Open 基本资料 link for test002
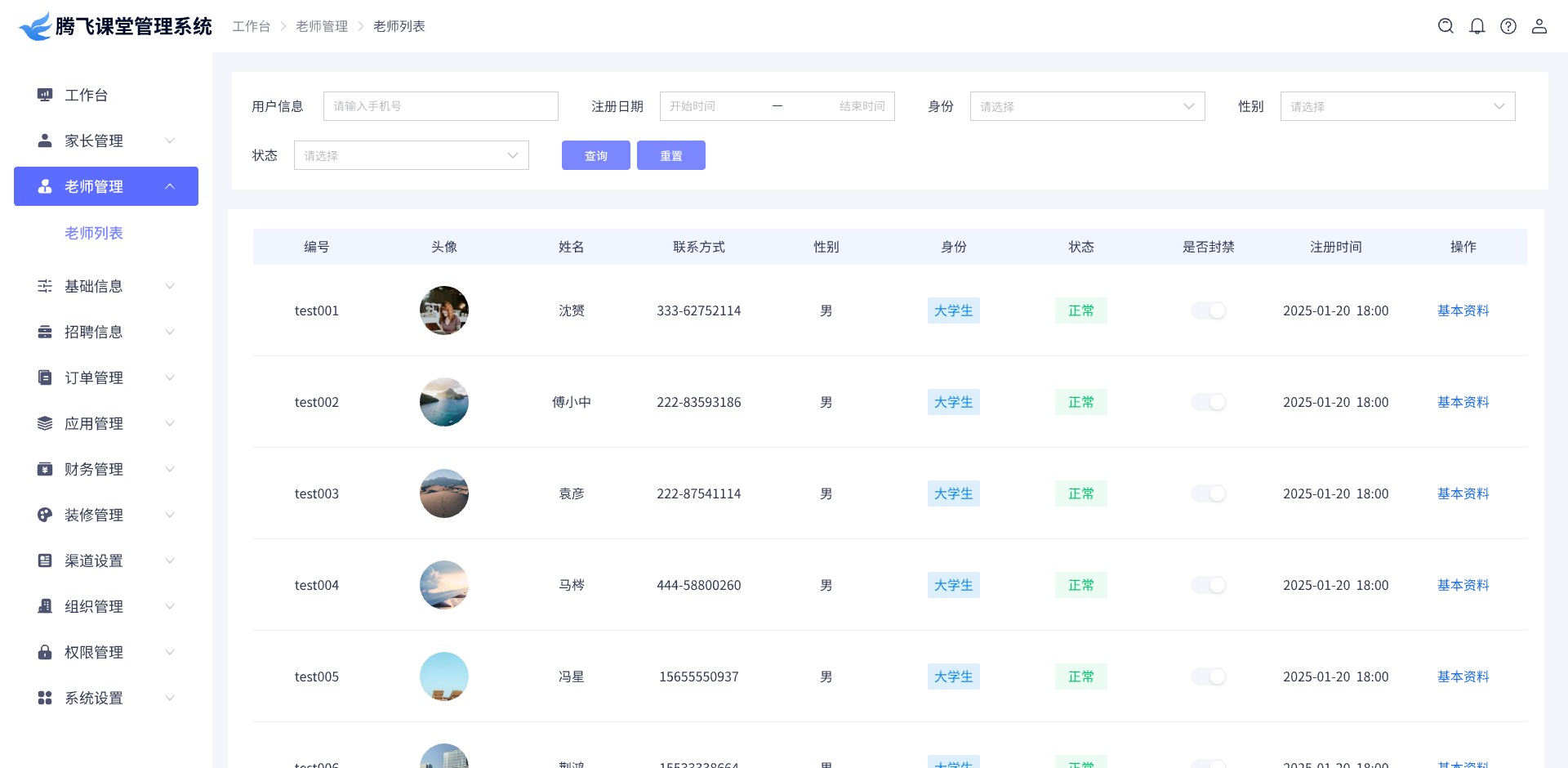 [x=1463, y=402]
